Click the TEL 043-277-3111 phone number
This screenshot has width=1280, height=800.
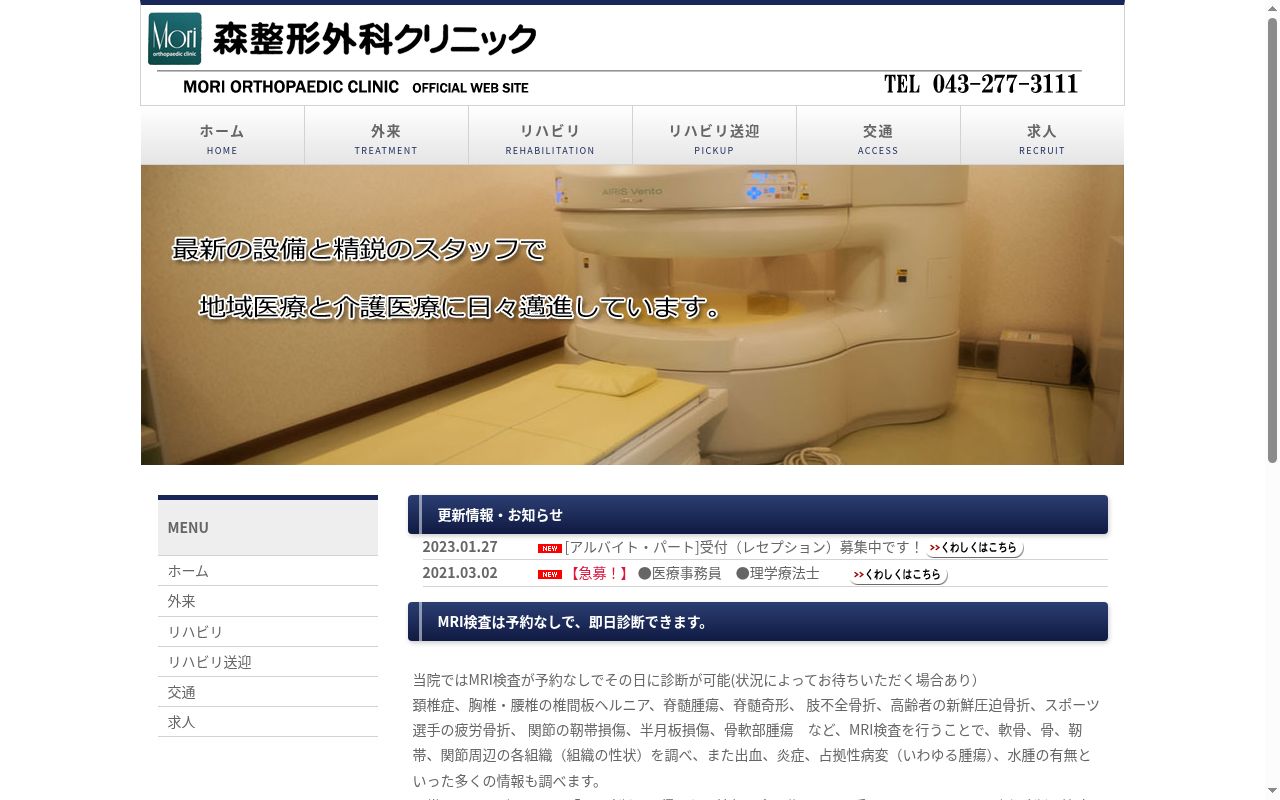pyautogui.click(x=981, y=84)
